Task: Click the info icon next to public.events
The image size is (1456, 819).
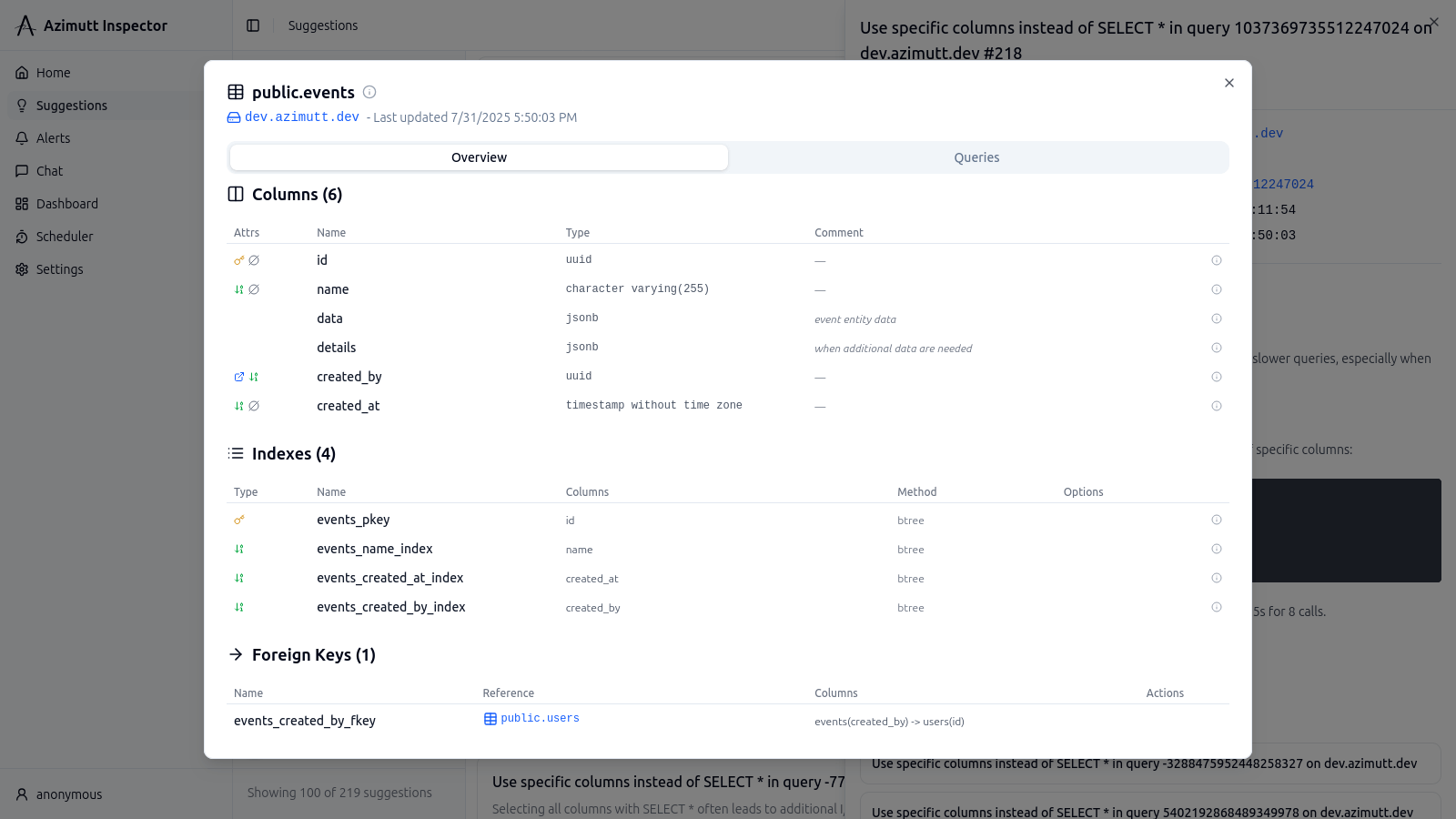Action: pyautogui.click(x=369, y=92)
